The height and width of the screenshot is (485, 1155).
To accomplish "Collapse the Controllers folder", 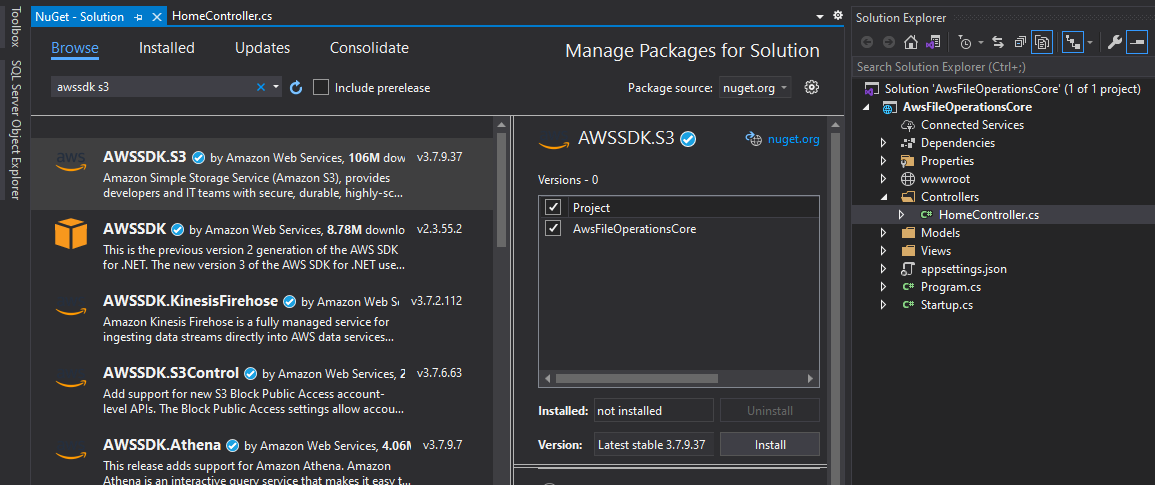I will point(884,197).
